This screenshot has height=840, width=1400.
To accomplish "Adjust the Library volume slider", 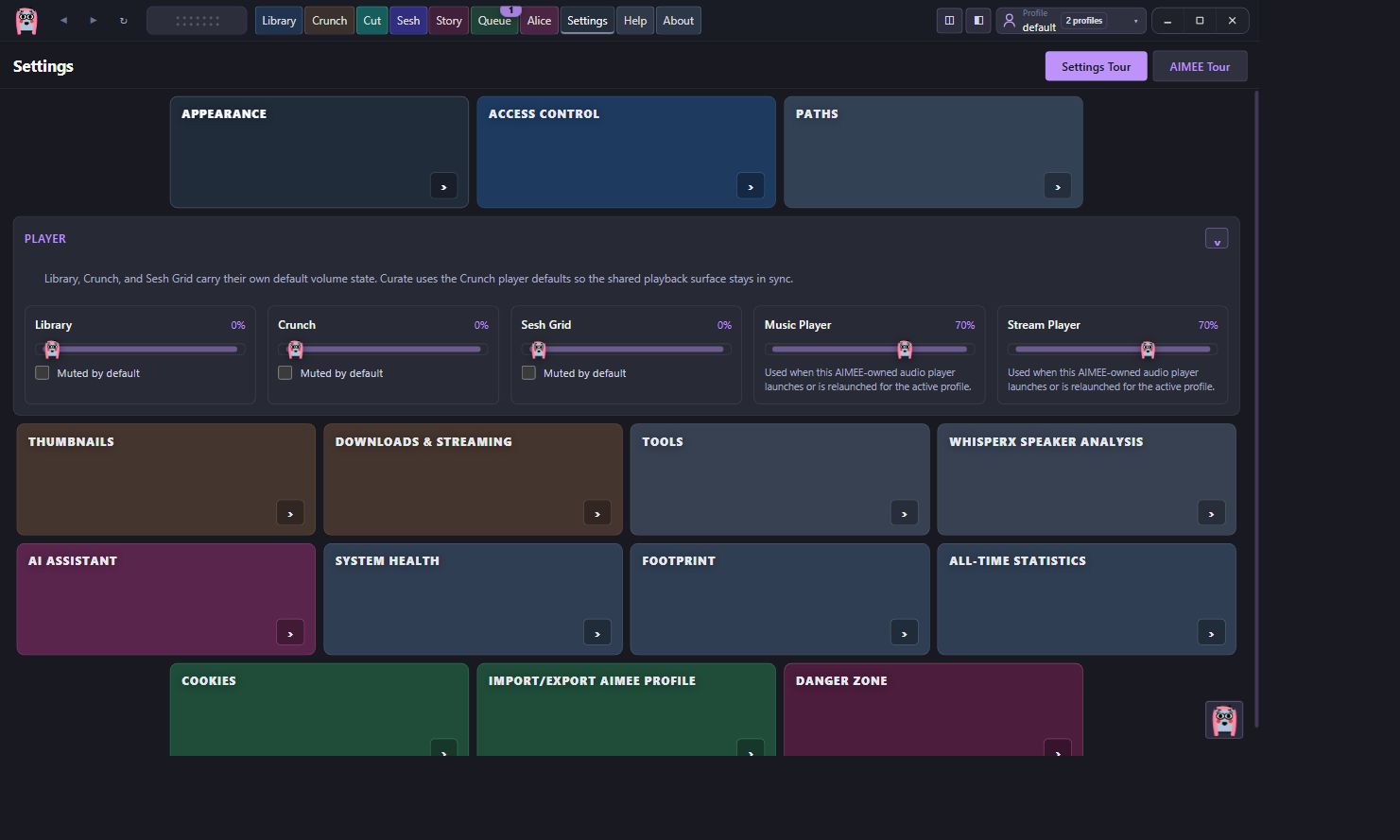I will tap(140, 350).
